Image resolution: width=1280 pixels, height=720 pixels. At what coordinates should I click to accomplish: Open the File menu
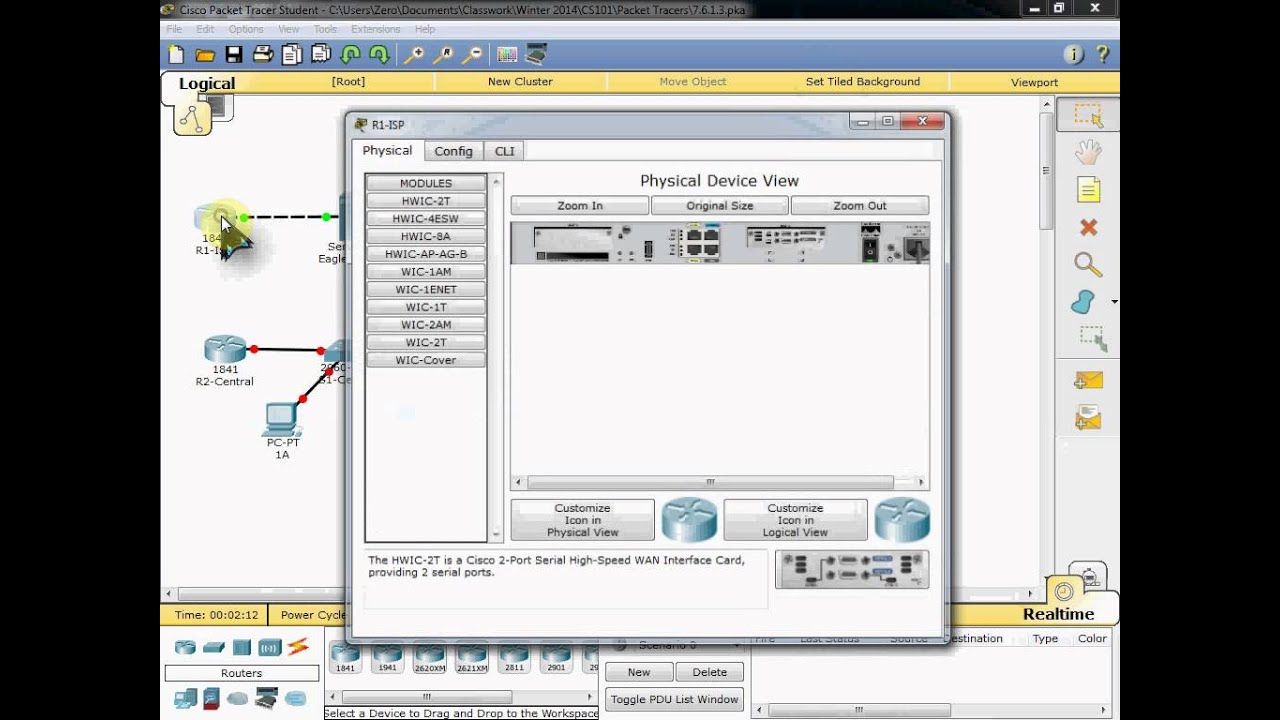coord(174,29)
